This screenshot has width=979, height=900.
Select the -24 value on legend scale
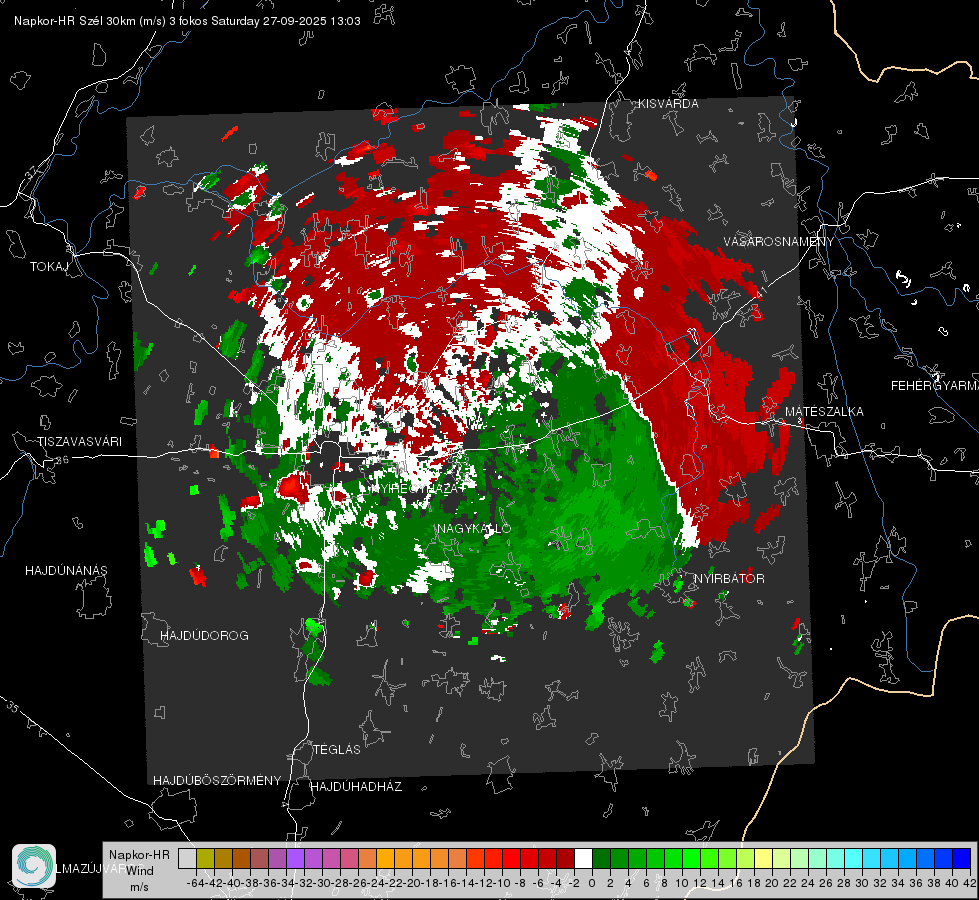376,883
